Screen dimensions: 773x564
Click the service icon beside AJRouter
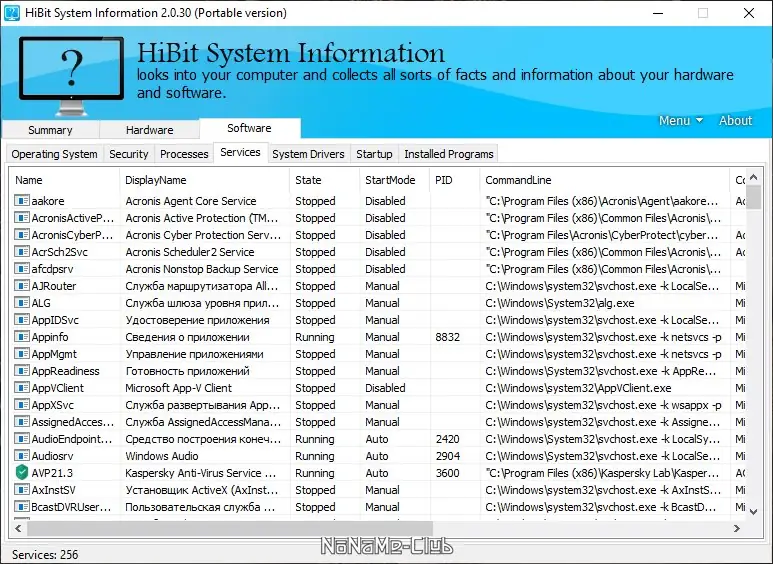pos(22,286)
